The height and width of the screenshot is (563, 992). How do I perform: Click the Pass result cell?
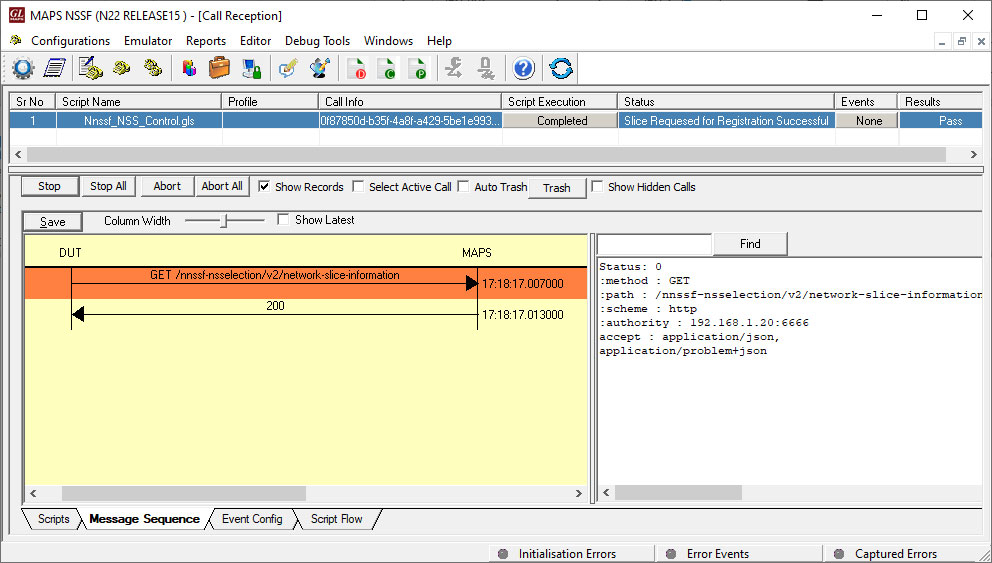[943, 121]
